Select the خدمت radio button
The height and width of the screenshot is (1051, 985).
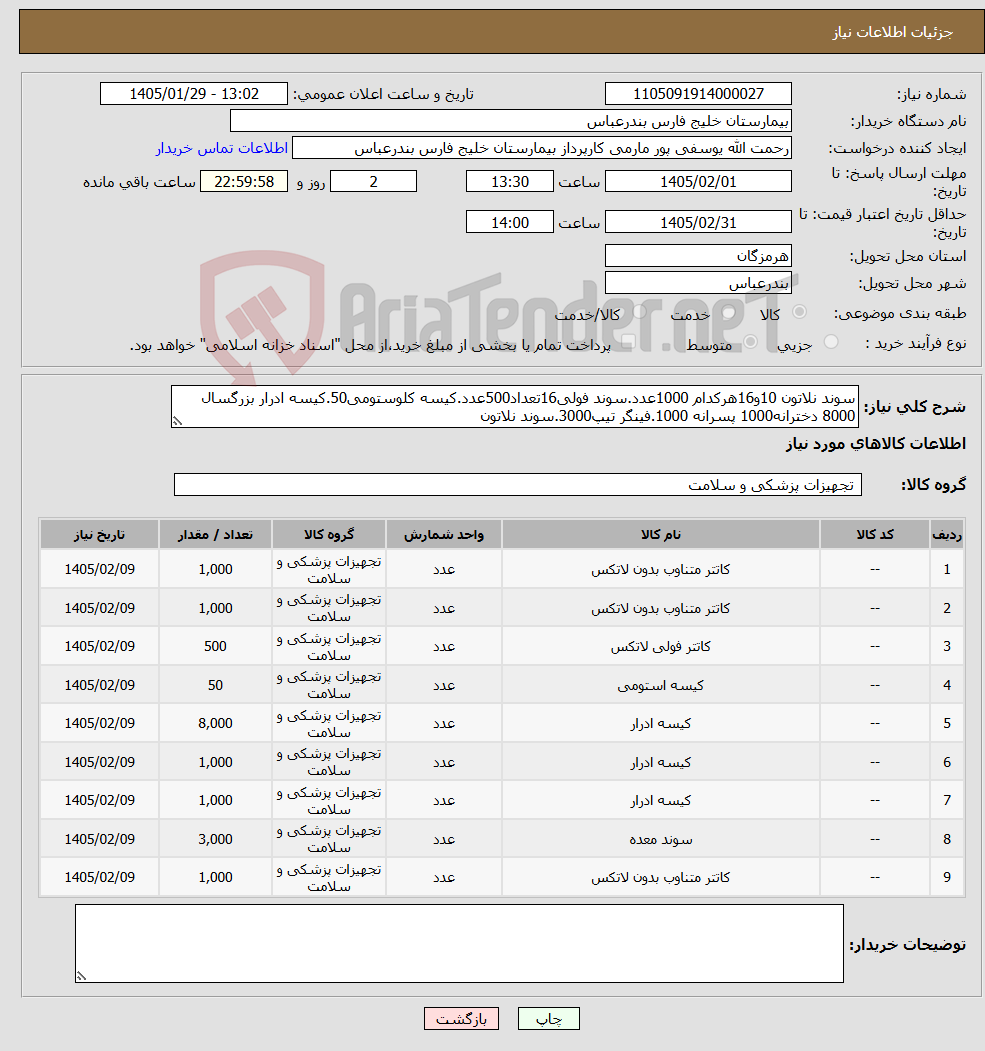728,312
